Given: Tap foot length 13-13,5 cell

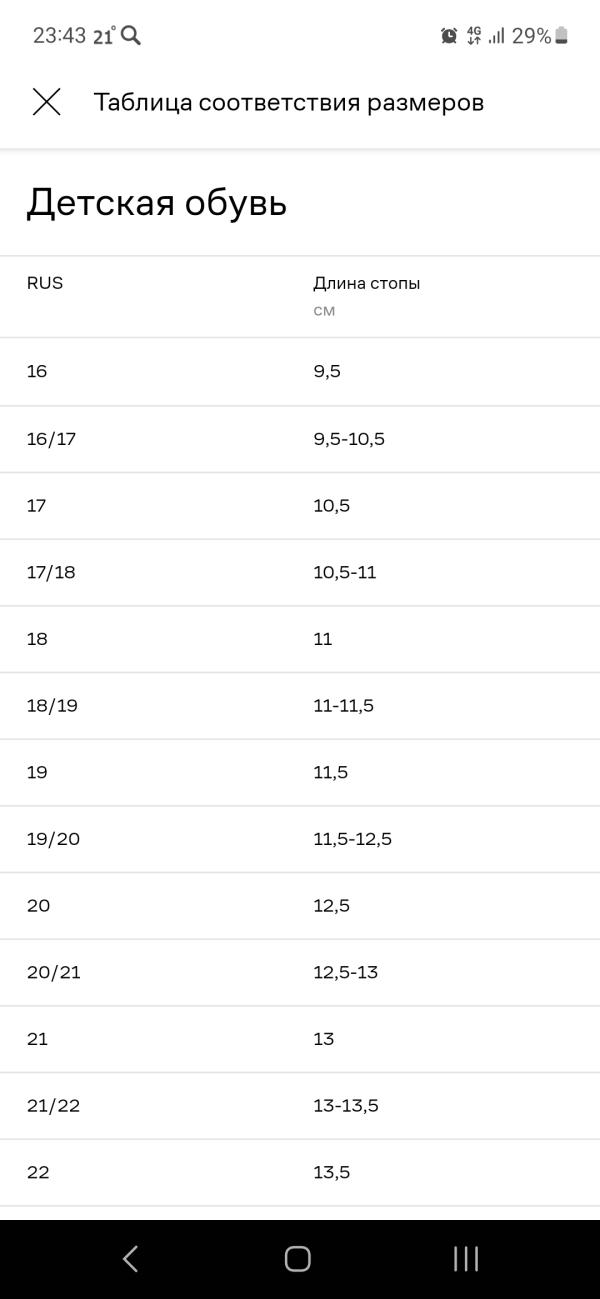Looking at the screenshot, I should [x=346, y=1105].
